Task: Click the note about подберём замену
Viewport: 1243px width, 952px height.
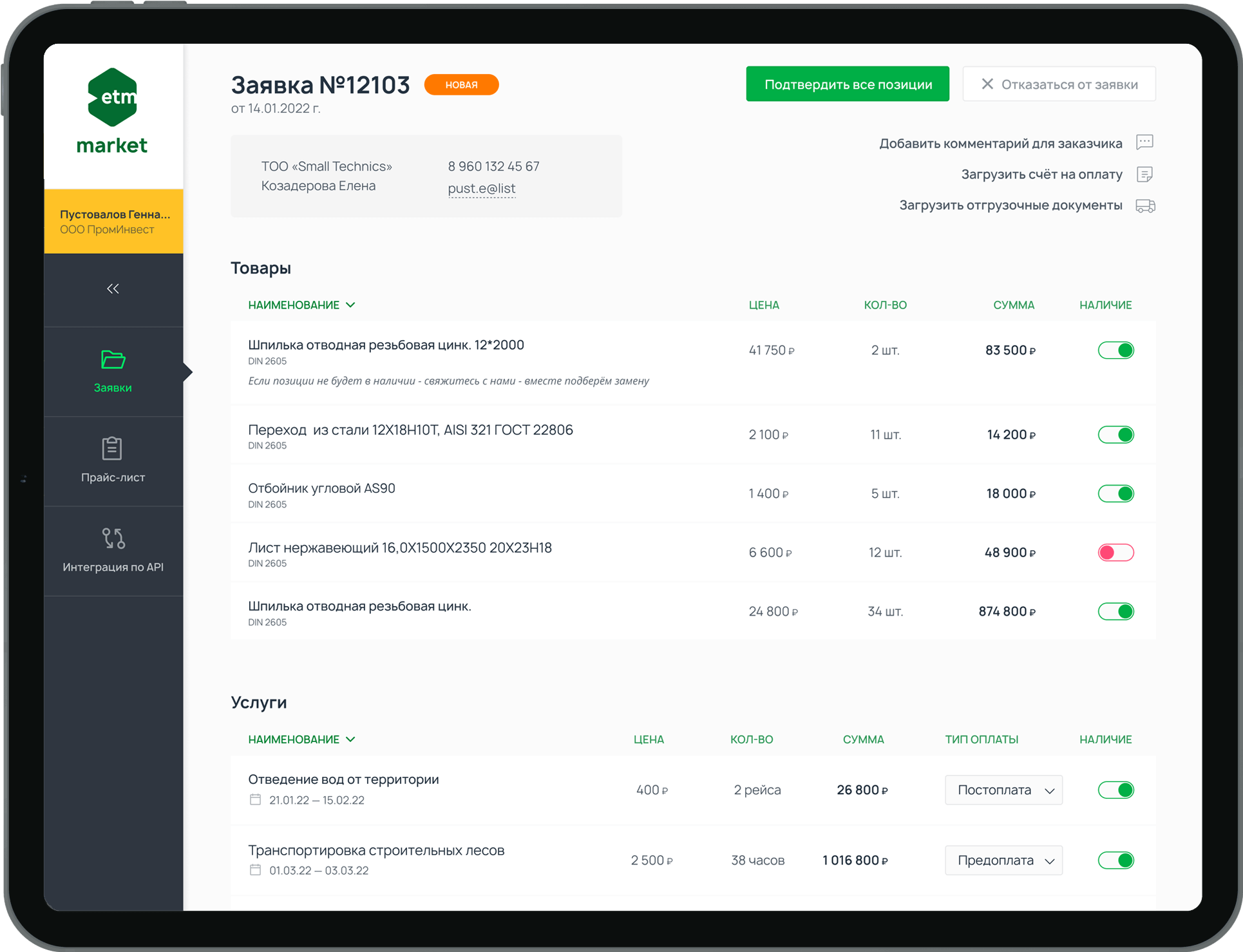Action: pos(448,381)
